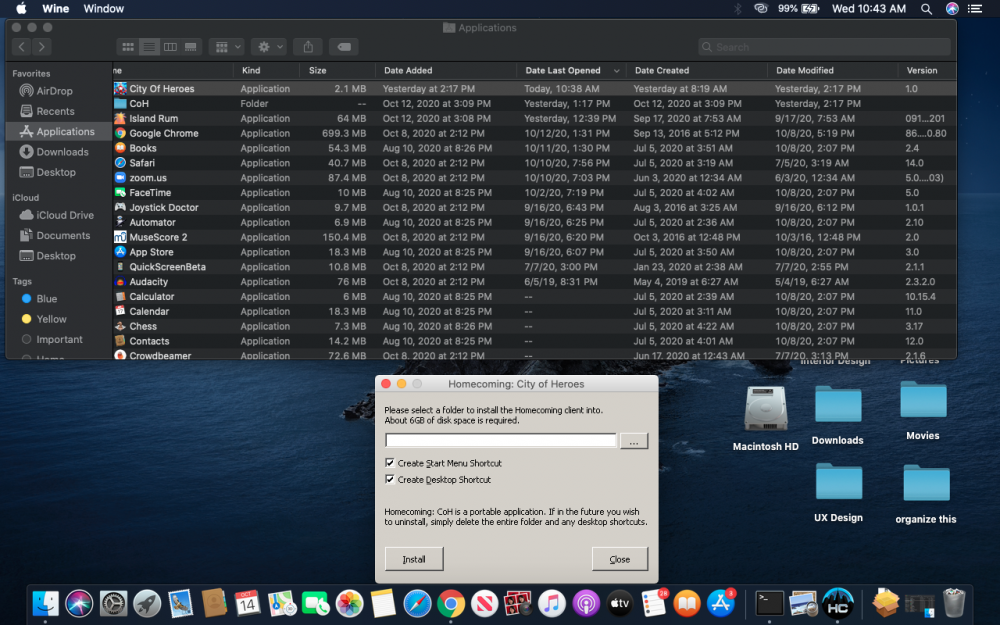The height and width of the screenshot is (625, 1000).
Task: Open Terminal from the Dock
Action: click(770, 603)
